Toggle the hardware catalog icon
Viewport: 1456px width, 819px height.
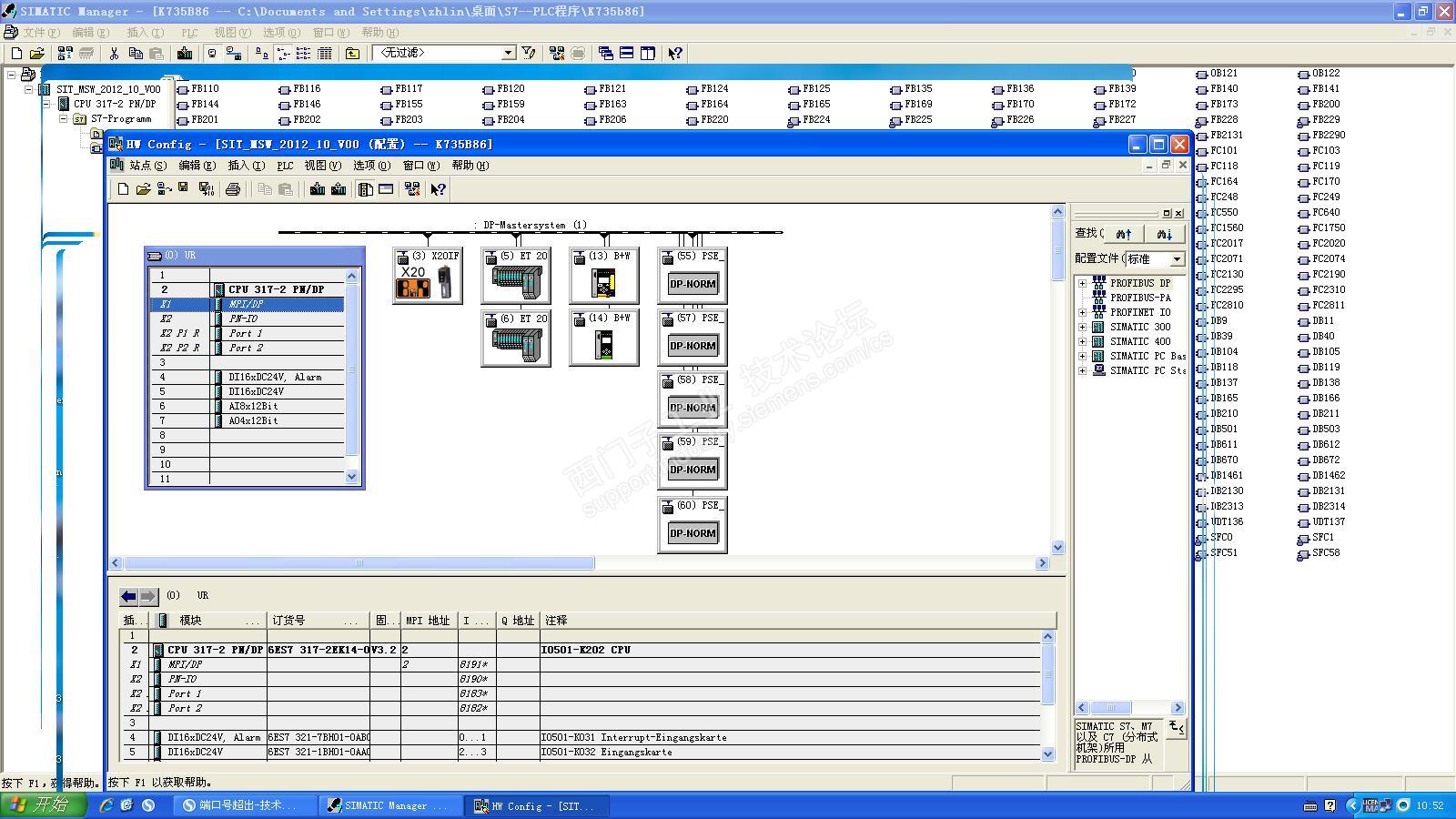pyautogui.click(x=366, y=189)
